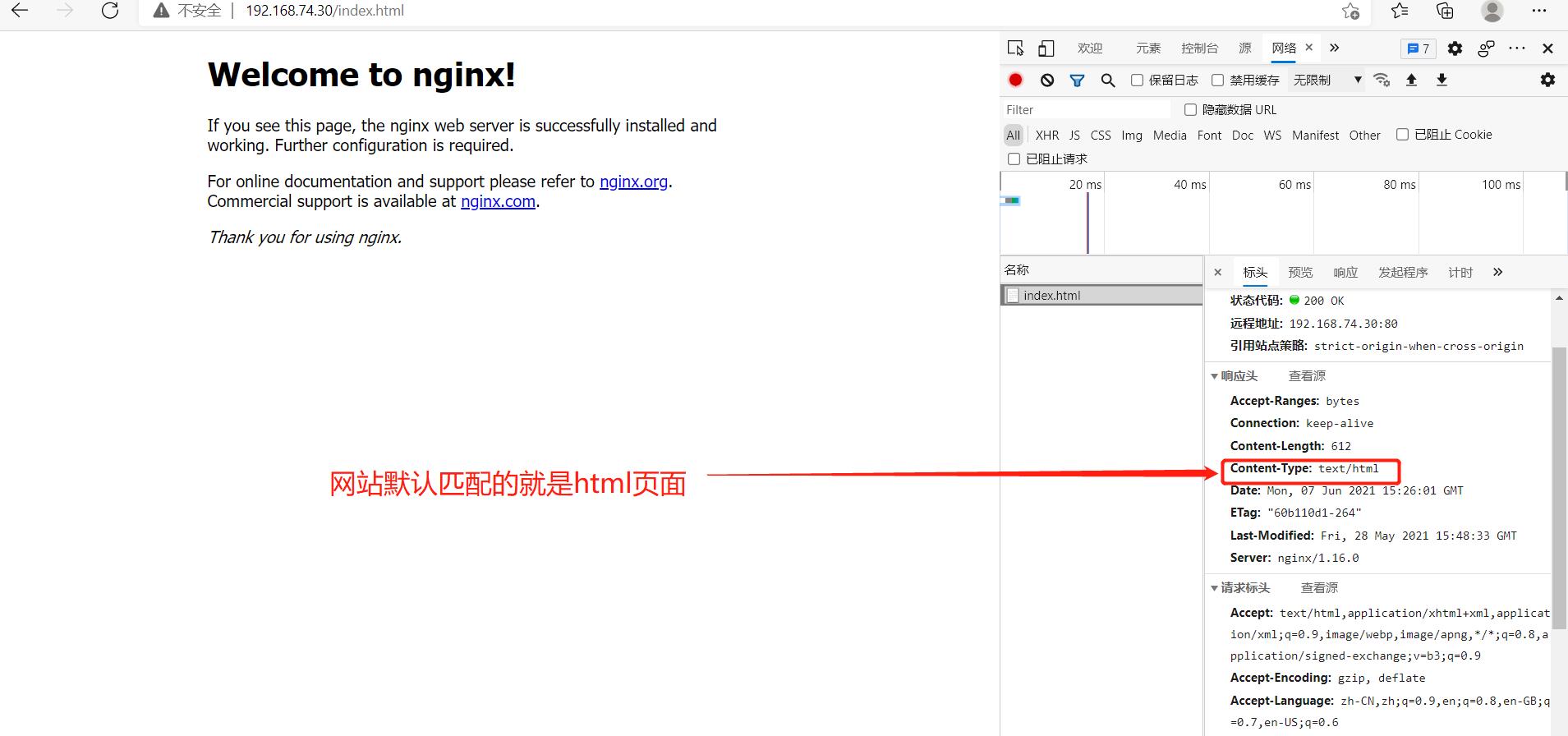The width and height of the screenshot is (1568, 736).
Task: Close the 网络 tab
Action: click(1309, 48)
